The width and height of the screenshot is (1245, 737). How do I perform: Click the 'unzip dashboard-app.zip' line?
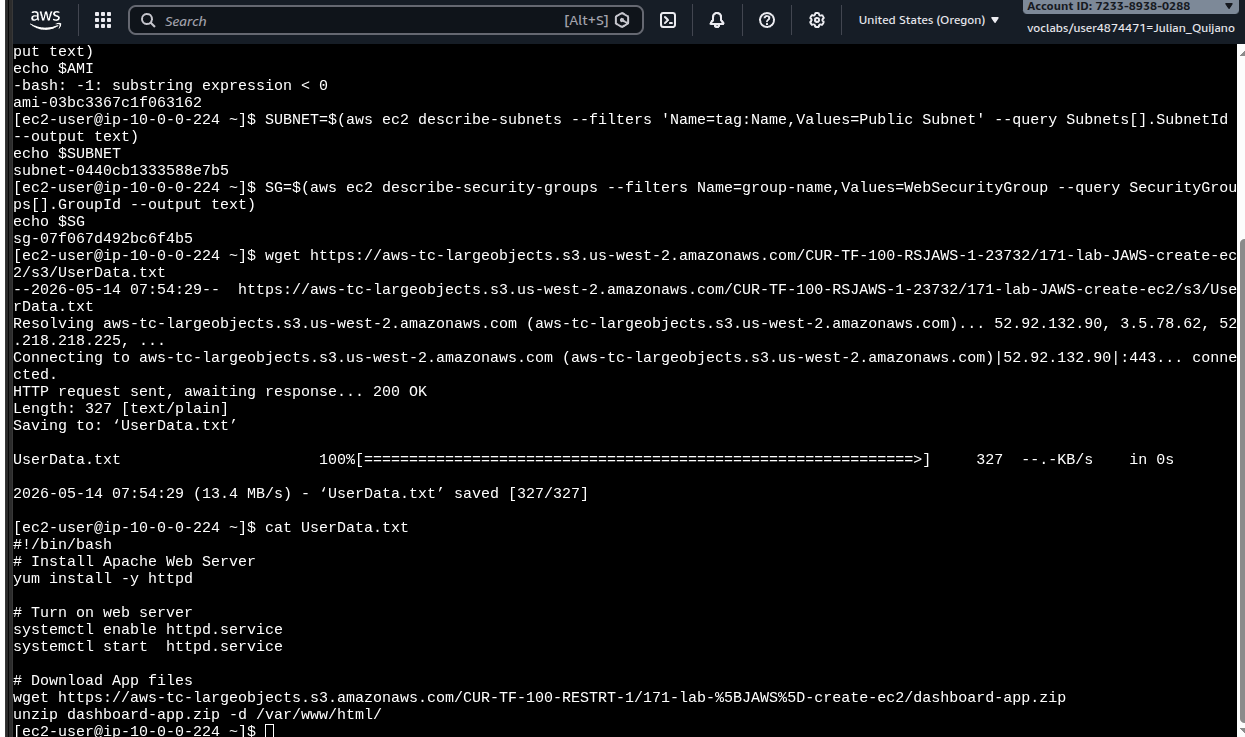[x=197, y=714]
